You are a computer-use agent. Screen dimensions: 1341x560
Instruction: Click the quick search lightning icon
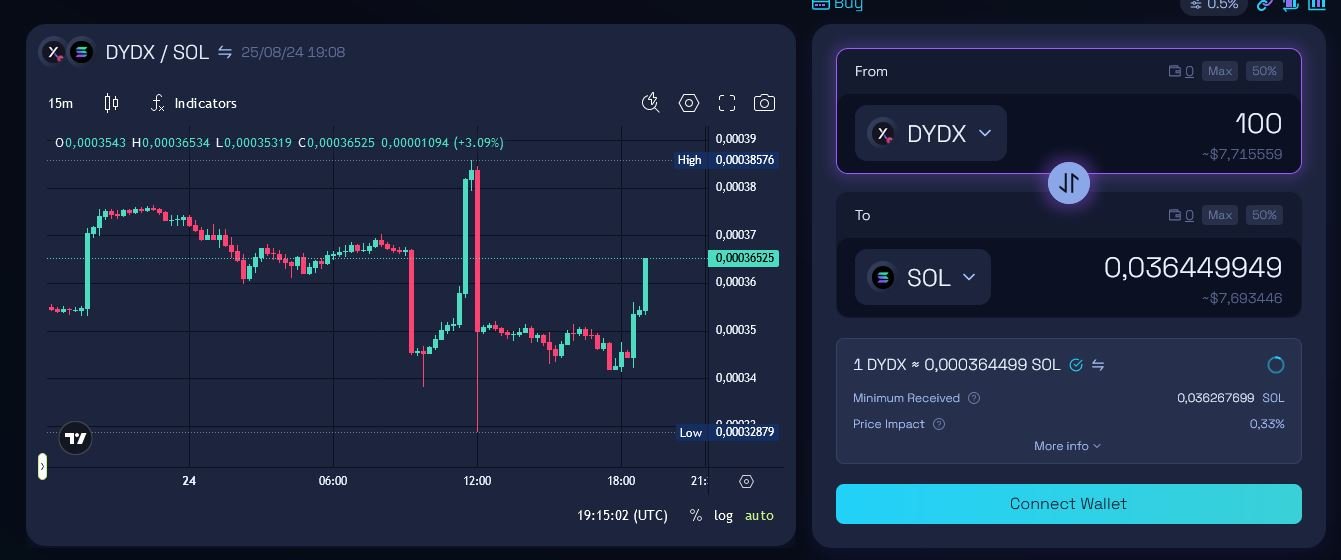651,103
